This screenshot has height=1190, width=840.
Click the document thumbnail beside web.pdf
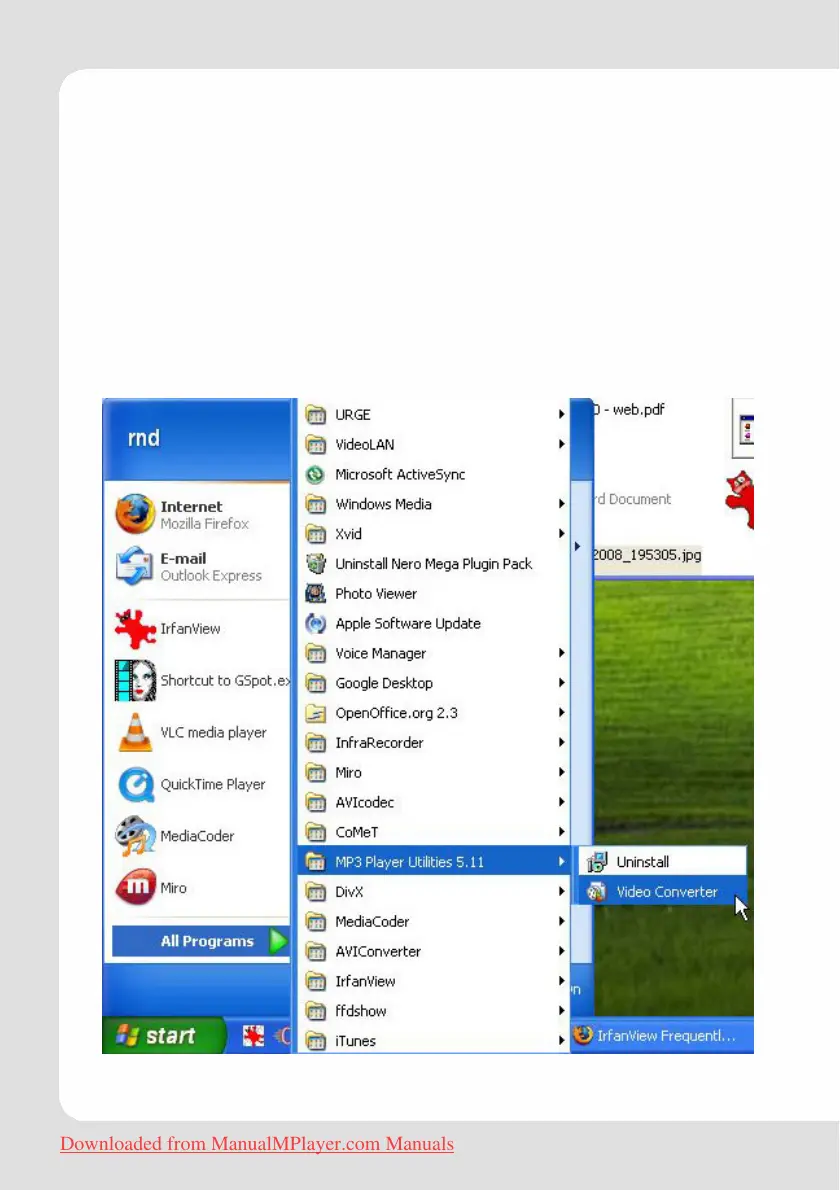(x=743, y=428)
